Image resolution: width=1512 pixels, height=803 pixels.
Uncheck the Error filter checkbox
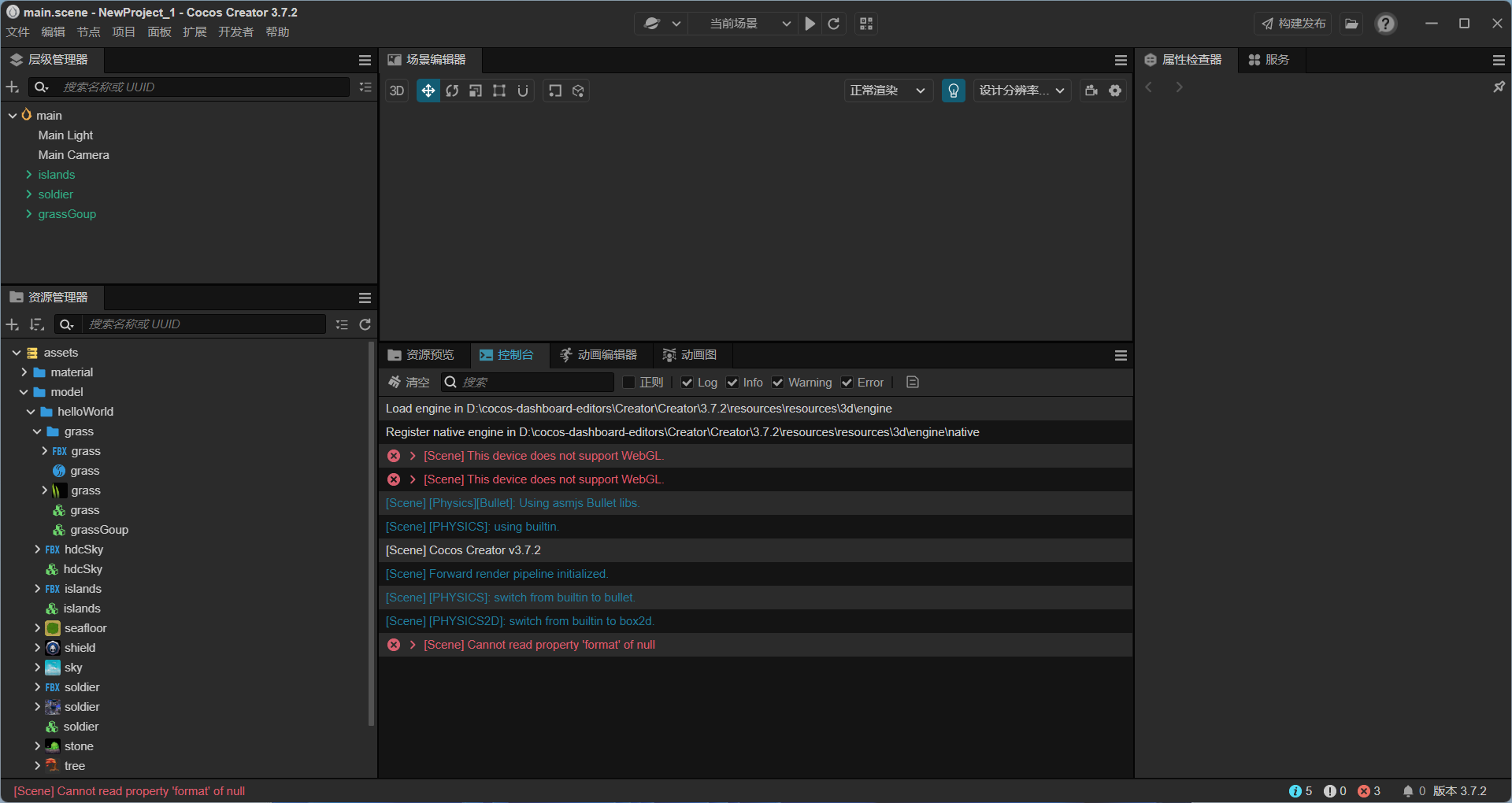pos(847,383)
